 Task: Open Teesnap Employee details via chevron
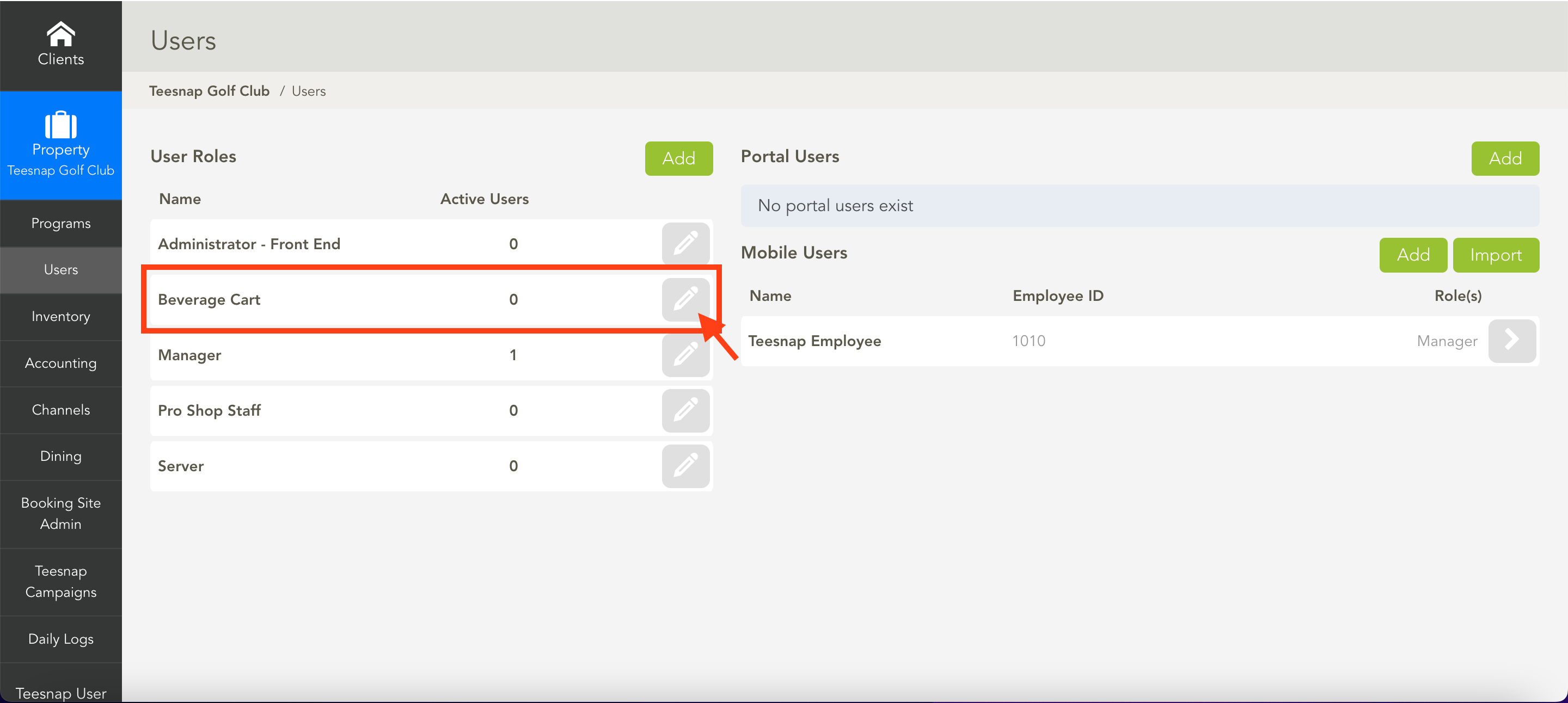[1511, 341]
